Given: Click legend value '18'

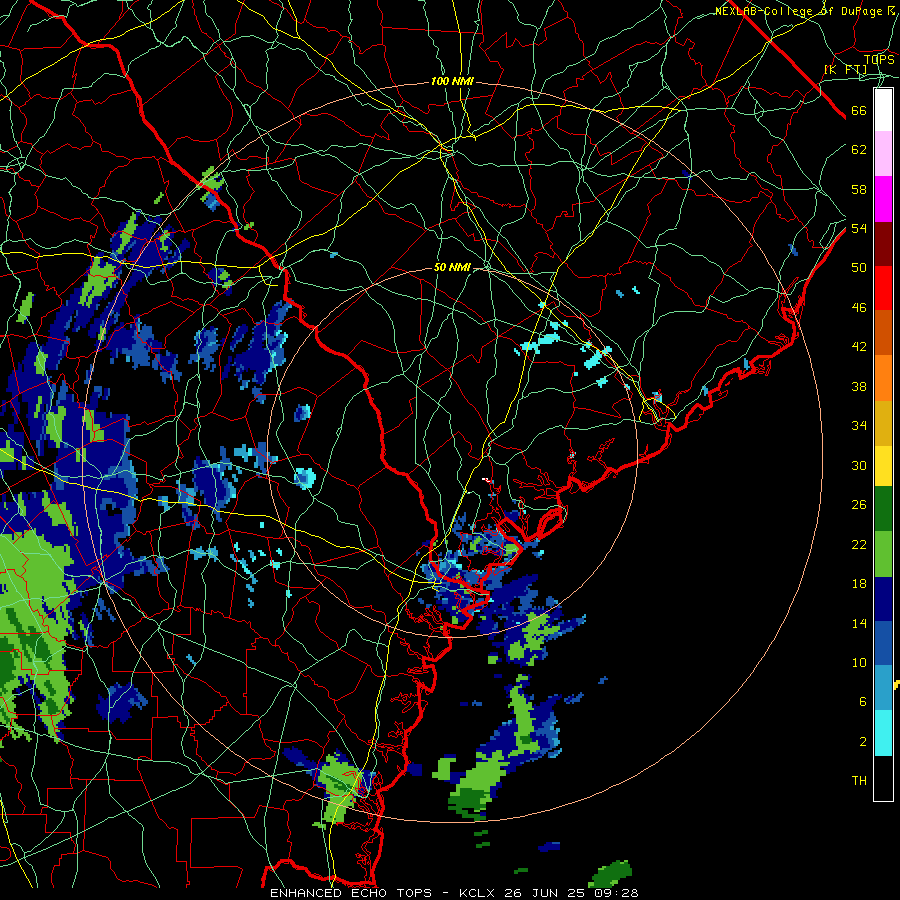Looking at the screenshot, I should [x=859, y=584].
